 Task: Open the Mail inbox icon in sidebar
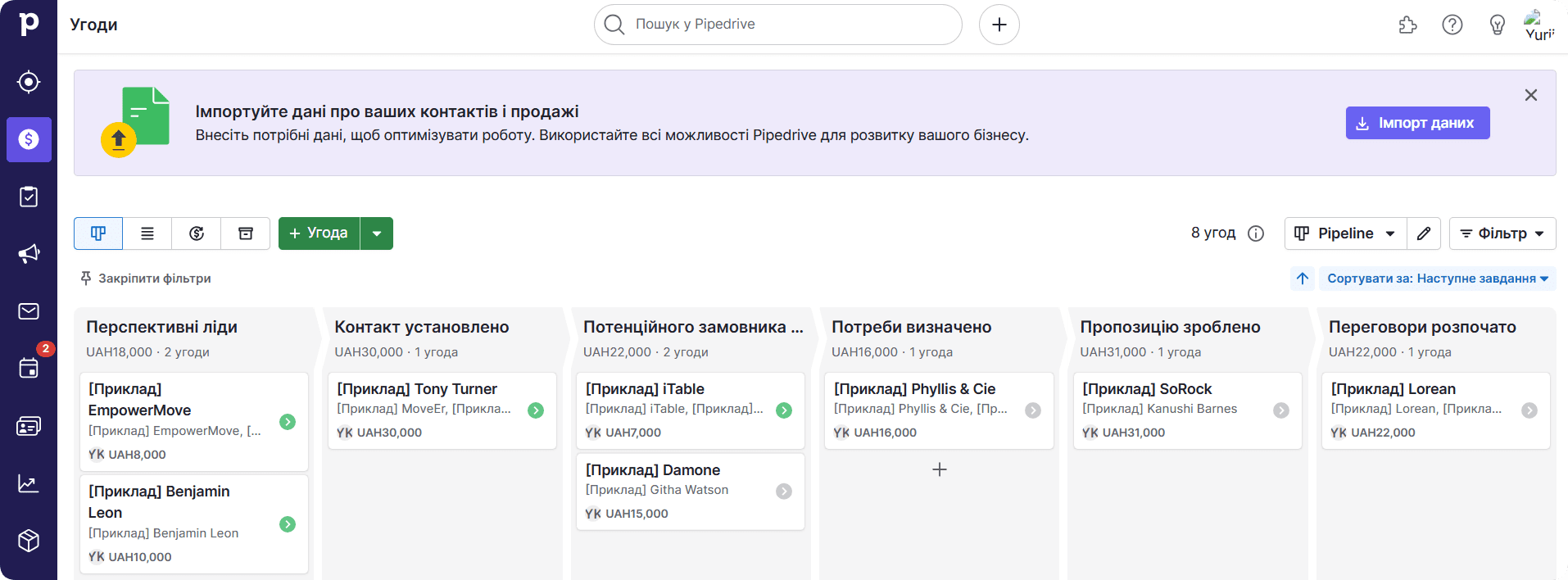point(29,311)
